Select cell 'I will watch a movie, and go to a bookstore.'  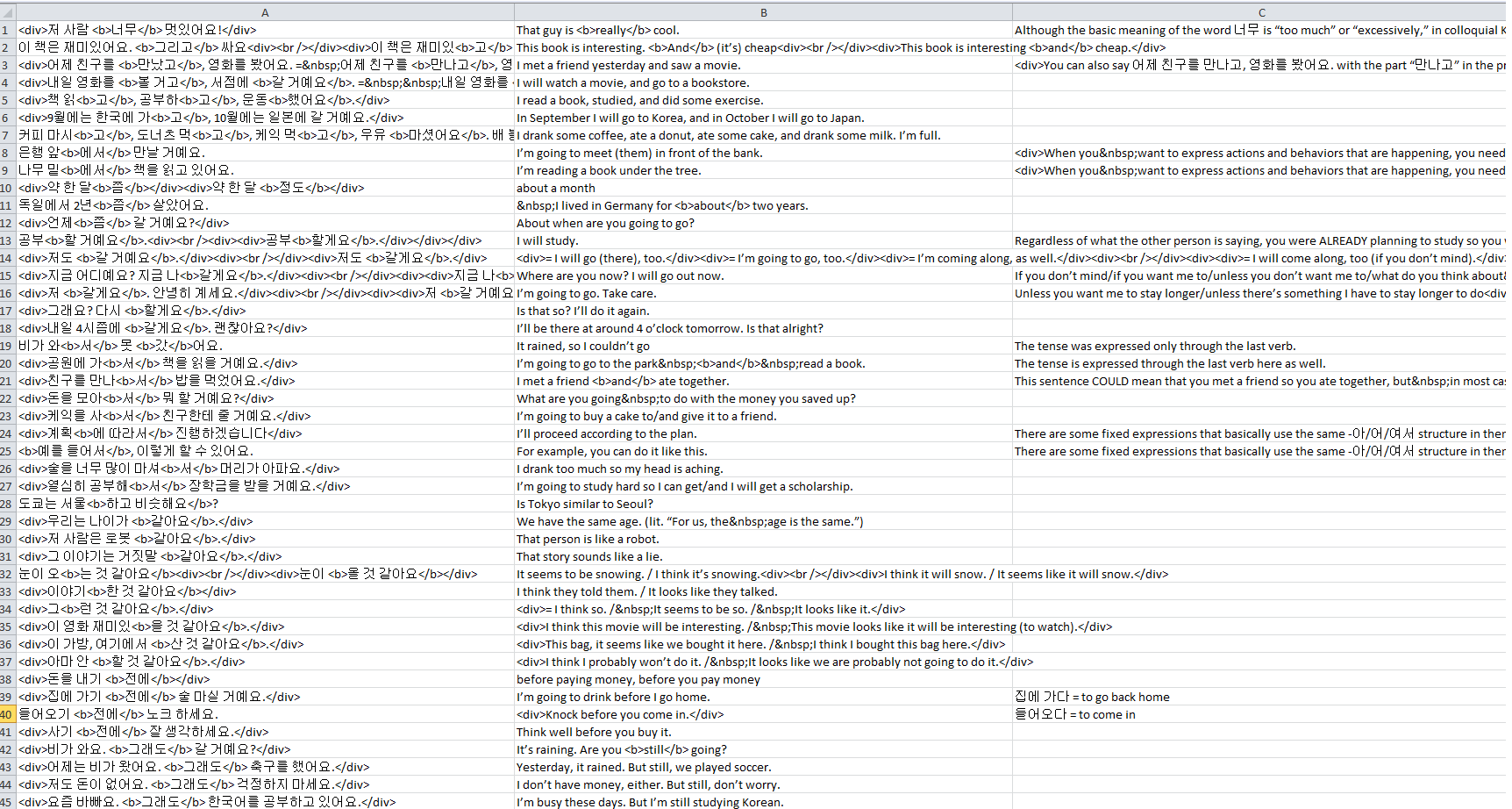tap(763, 82)
